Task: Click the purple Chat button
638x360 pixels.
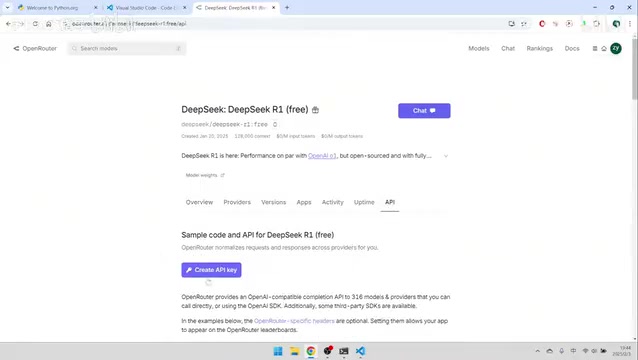Action: (x=424, y=111)
